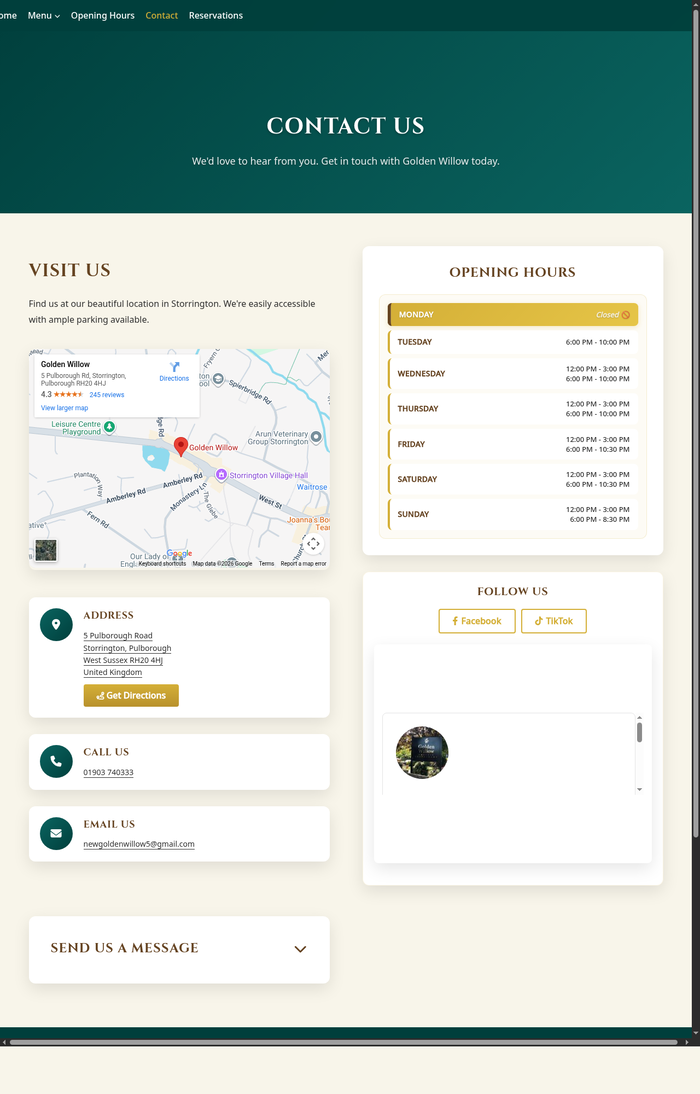Select the Contact nav item
The image size is (700, 1094).
(x=161, y=15)
